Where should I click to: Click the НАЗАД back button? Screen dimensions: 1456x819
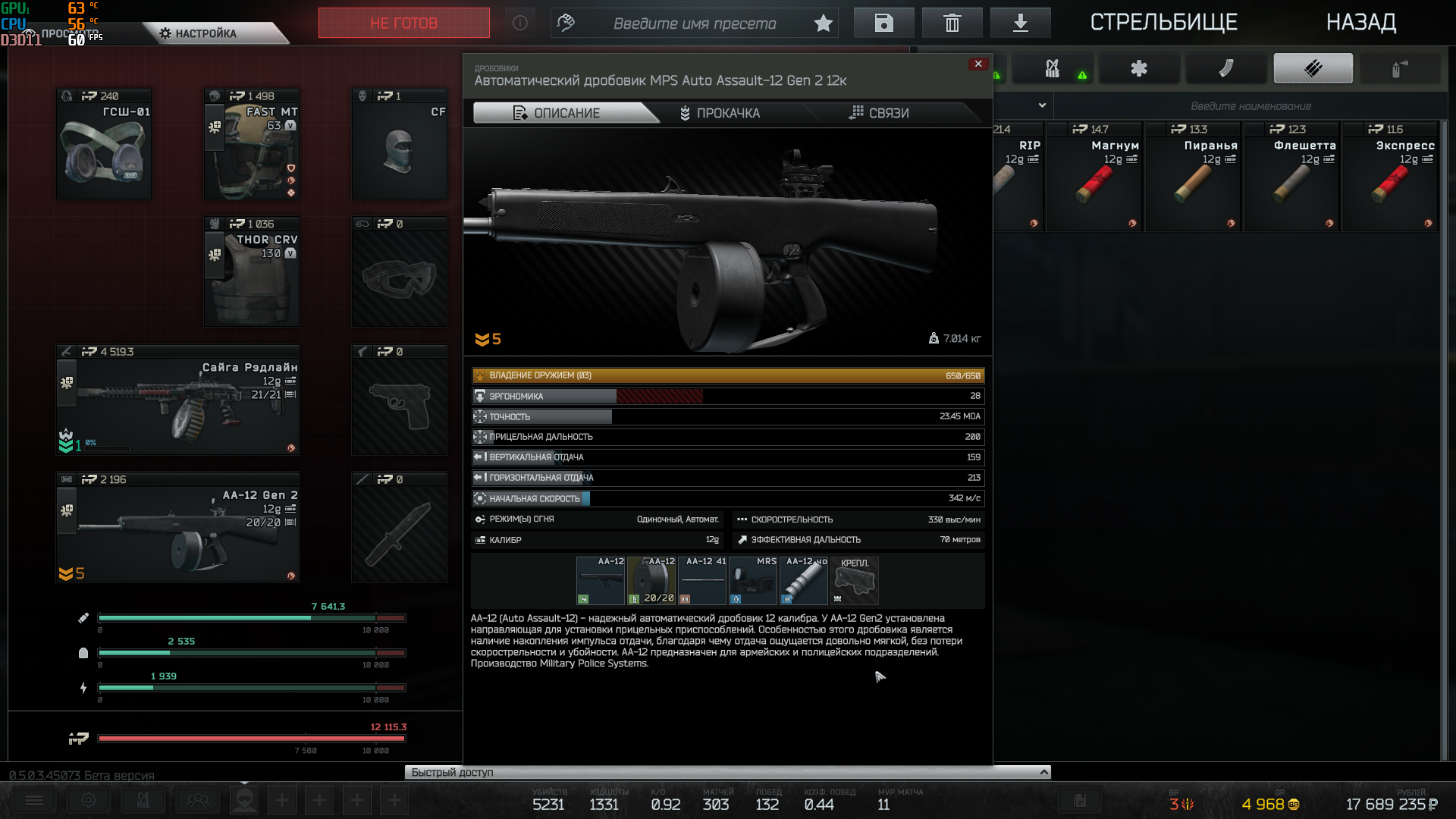click(x=1360, y=23)
